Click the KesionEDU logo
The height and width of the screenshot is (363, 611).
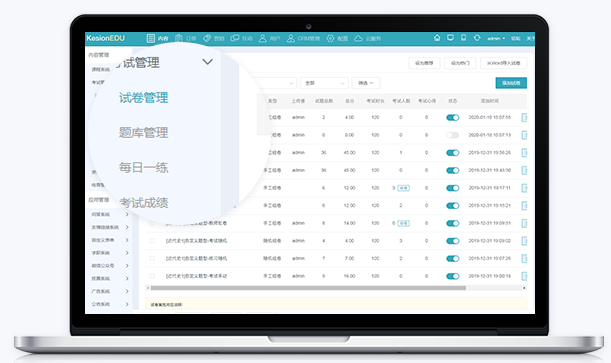point(106,38)
